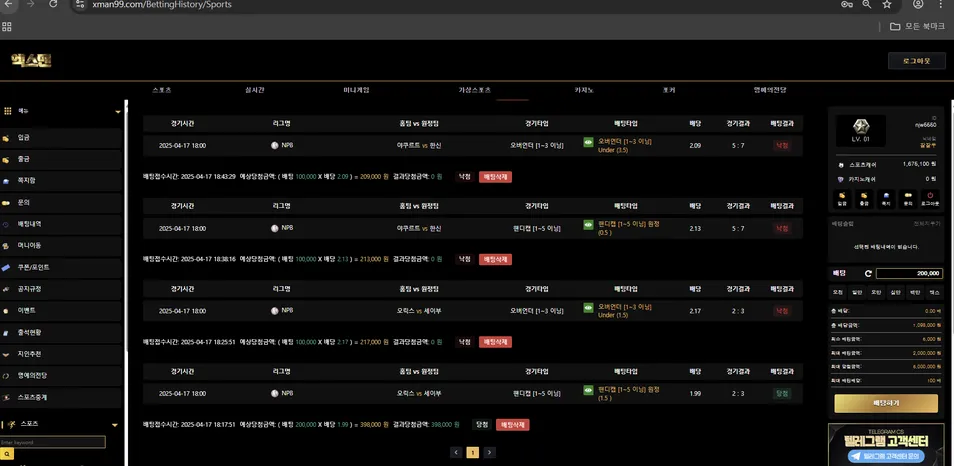
Task: Open 입금 from the left sidebar
Action: pyautogui.click(x=61, y=138)
